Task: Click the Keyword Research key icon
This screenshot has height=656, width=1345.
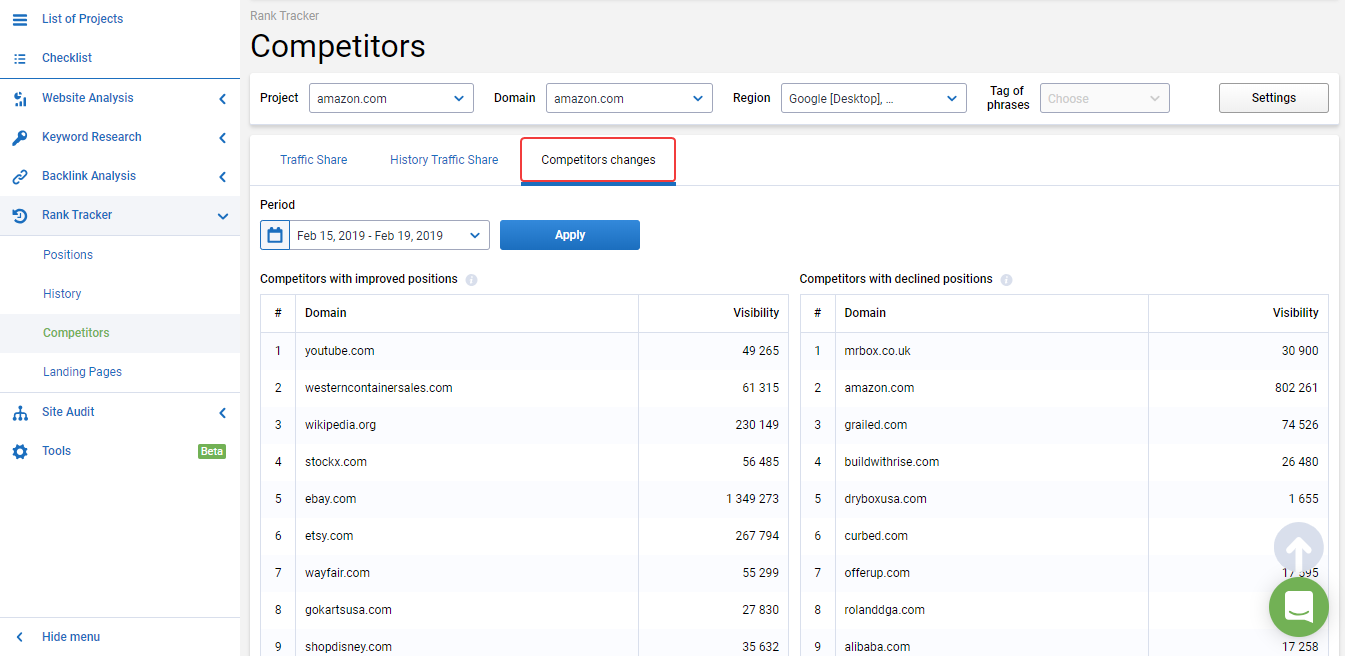Action: [x=20, y=137]
